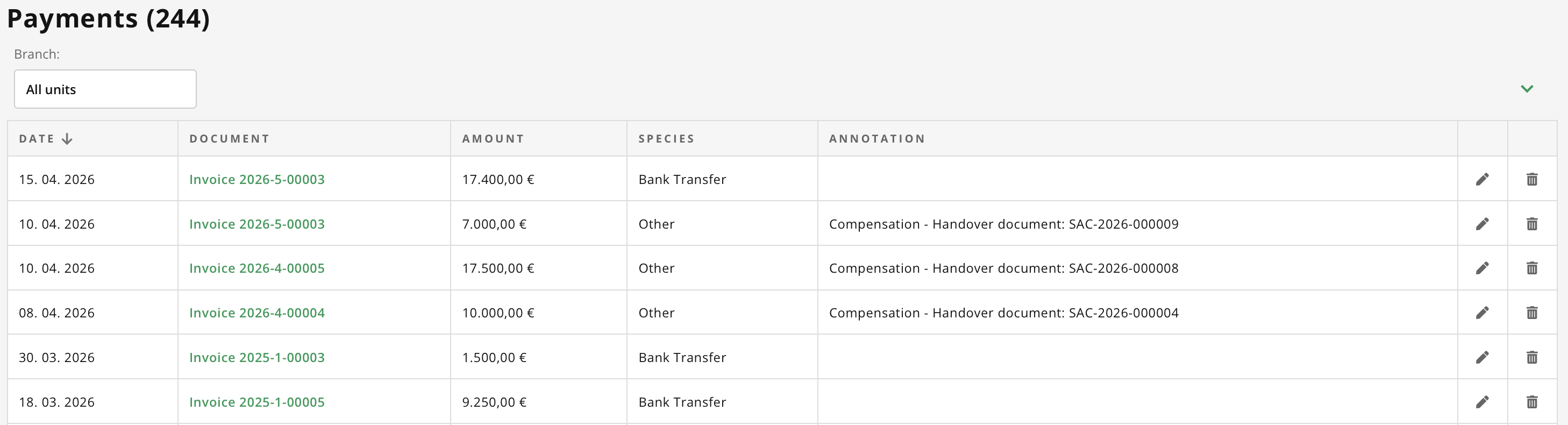This screenshot has height=425, width=1568.
Task: Edit the 15. 04. 2026 Bank Transfer payment
Action: pos(1482,179)
